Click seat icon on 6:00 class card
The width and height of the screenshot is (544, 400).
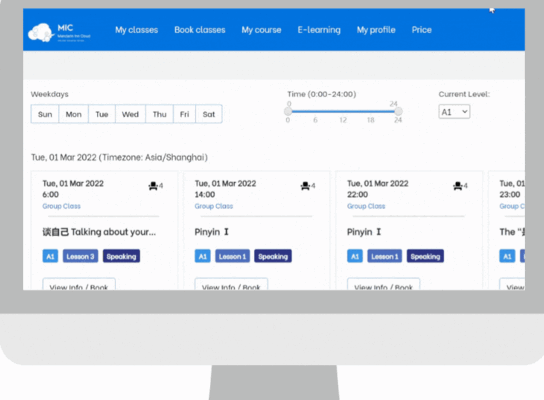click(x=153, y=186)
